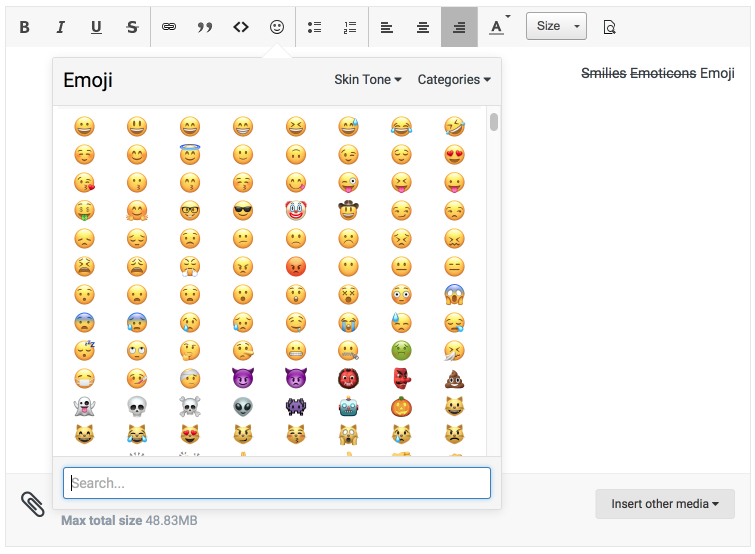Pick the cowboy hat face emoji
This screenshot has width=755, height=554.
click(x=348, y=210)
